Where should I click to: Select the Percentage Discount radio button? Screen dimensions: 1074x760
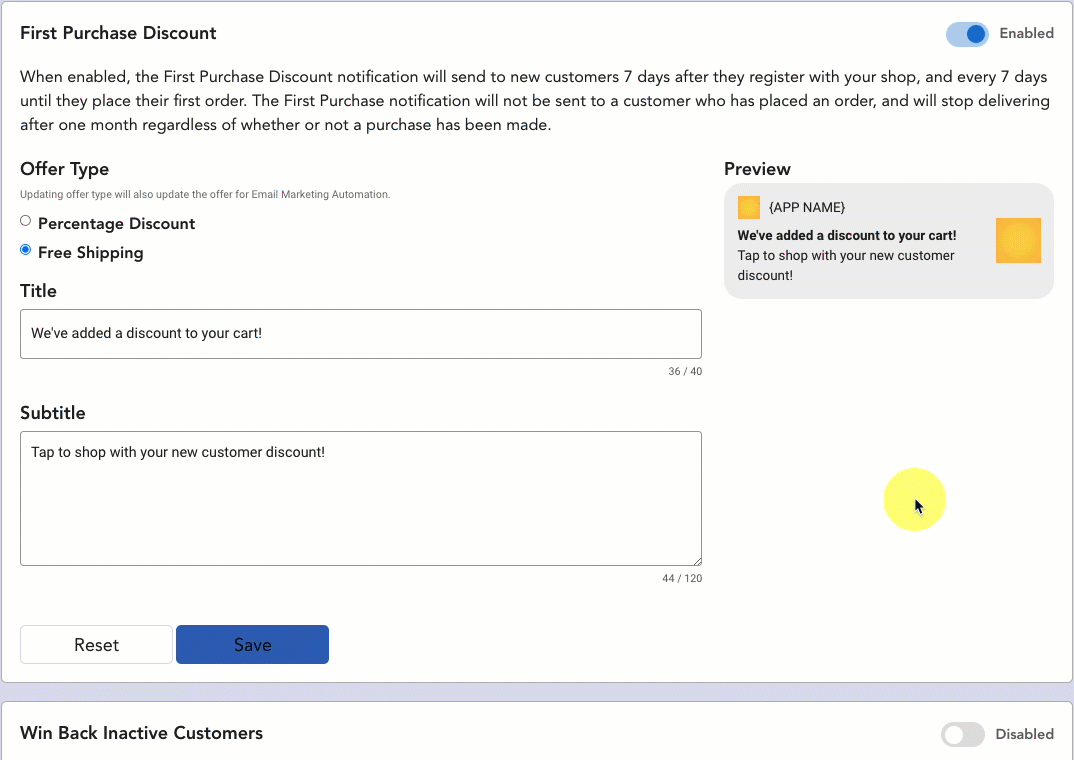tap(26, 221)
